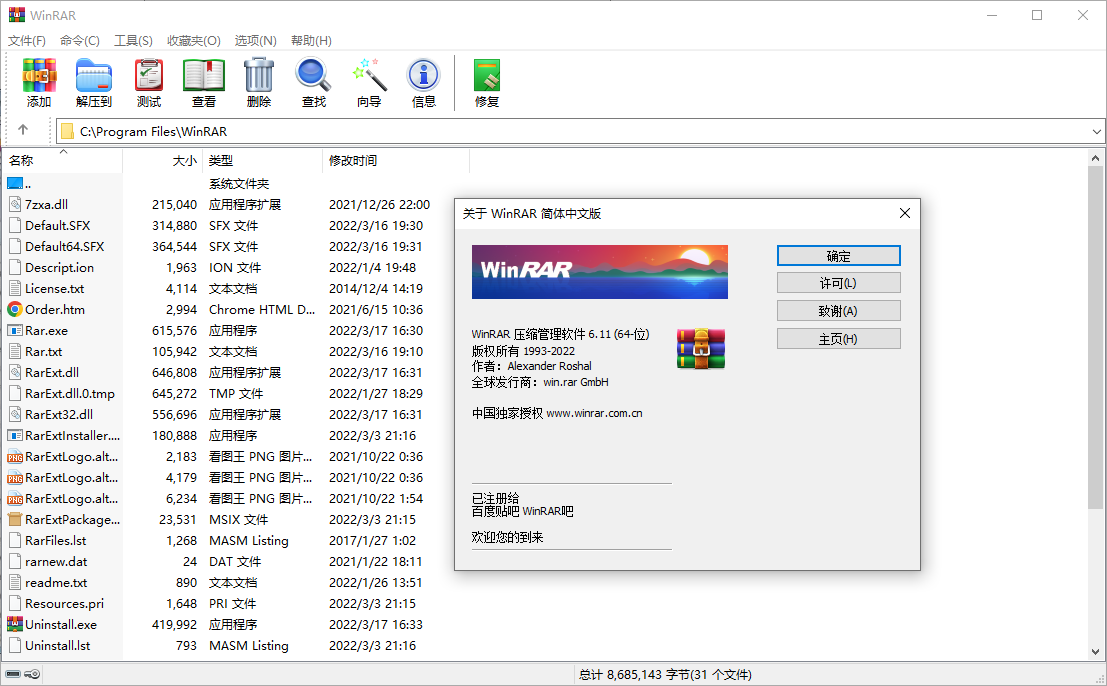Click the file list vertical scrollbar thumb
The height and width of the screenshot is (686, 1107).
click(x=1095, y=337)
